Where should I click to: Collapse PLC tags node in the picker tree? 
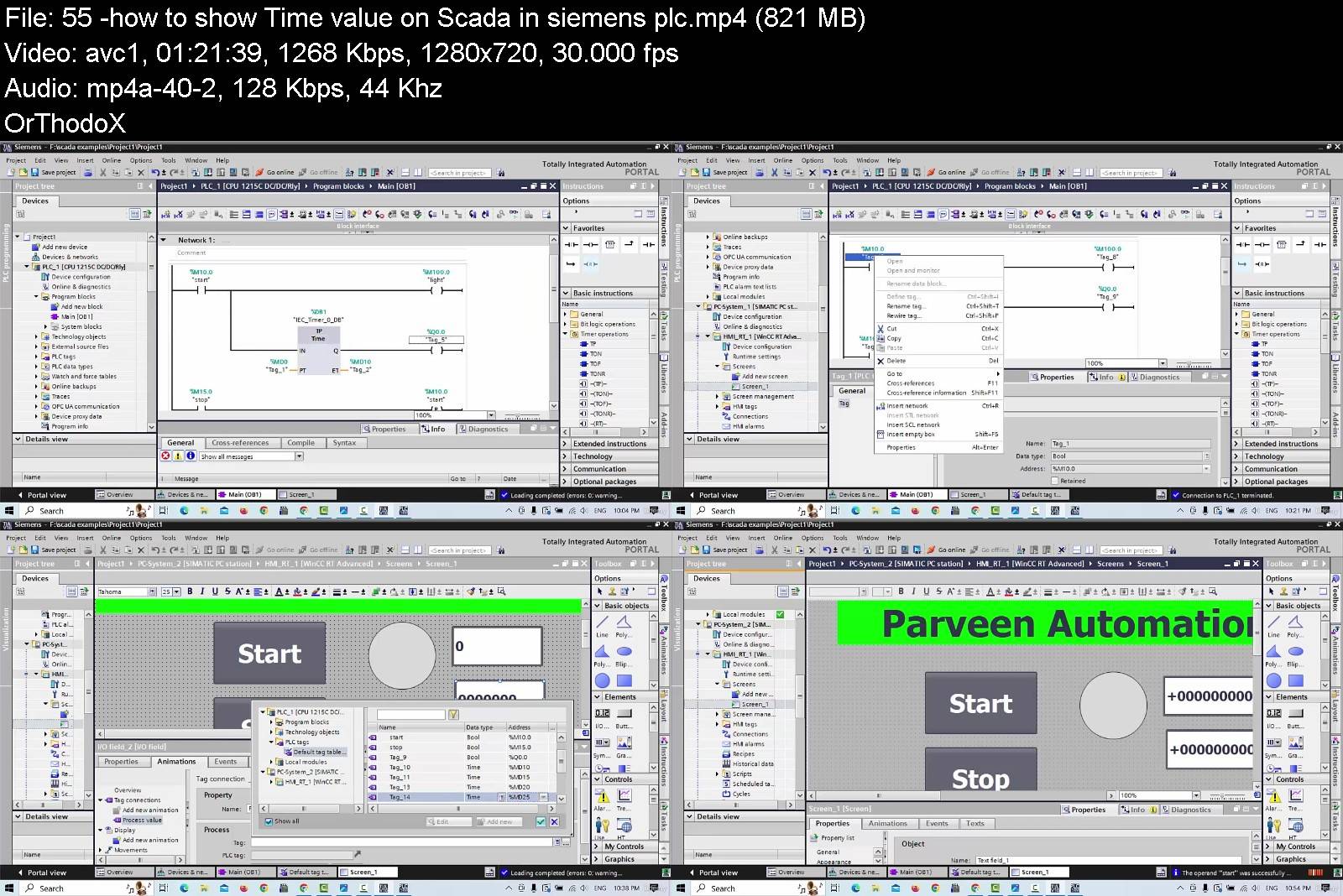click(x=271, y=742)
